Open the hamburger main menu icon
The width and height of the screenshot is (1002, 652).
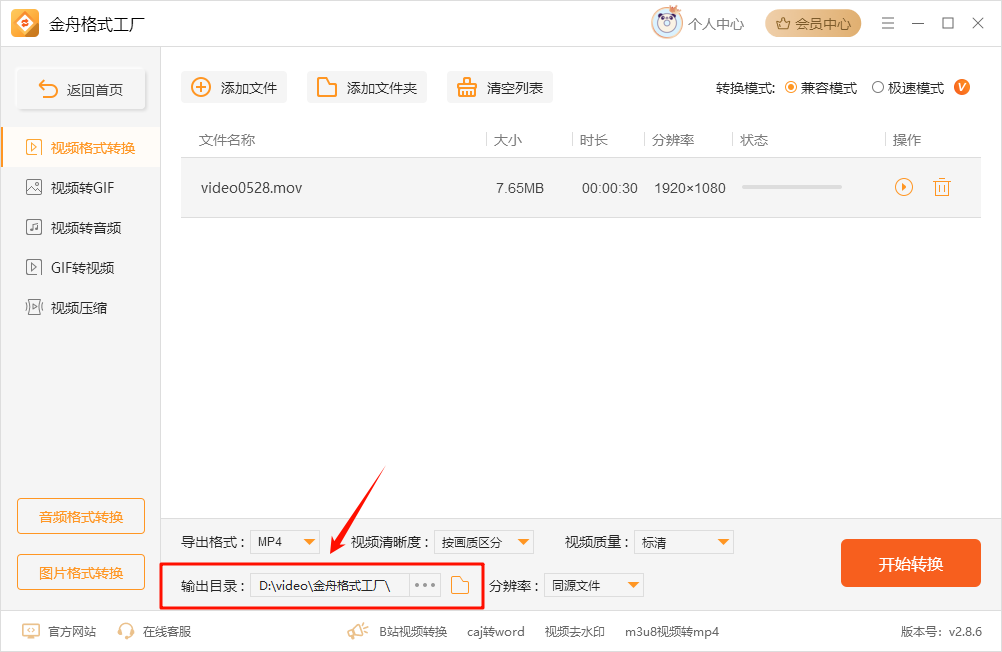888,24
